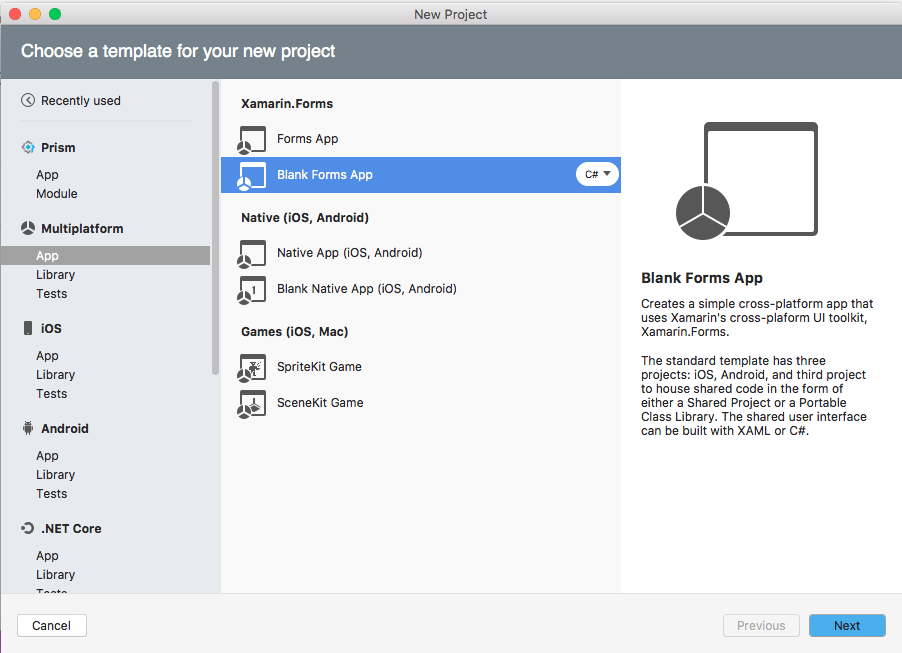Click the iOS phone icon
Viewport: 902px width, 653px height.
[x=28, y=329]
